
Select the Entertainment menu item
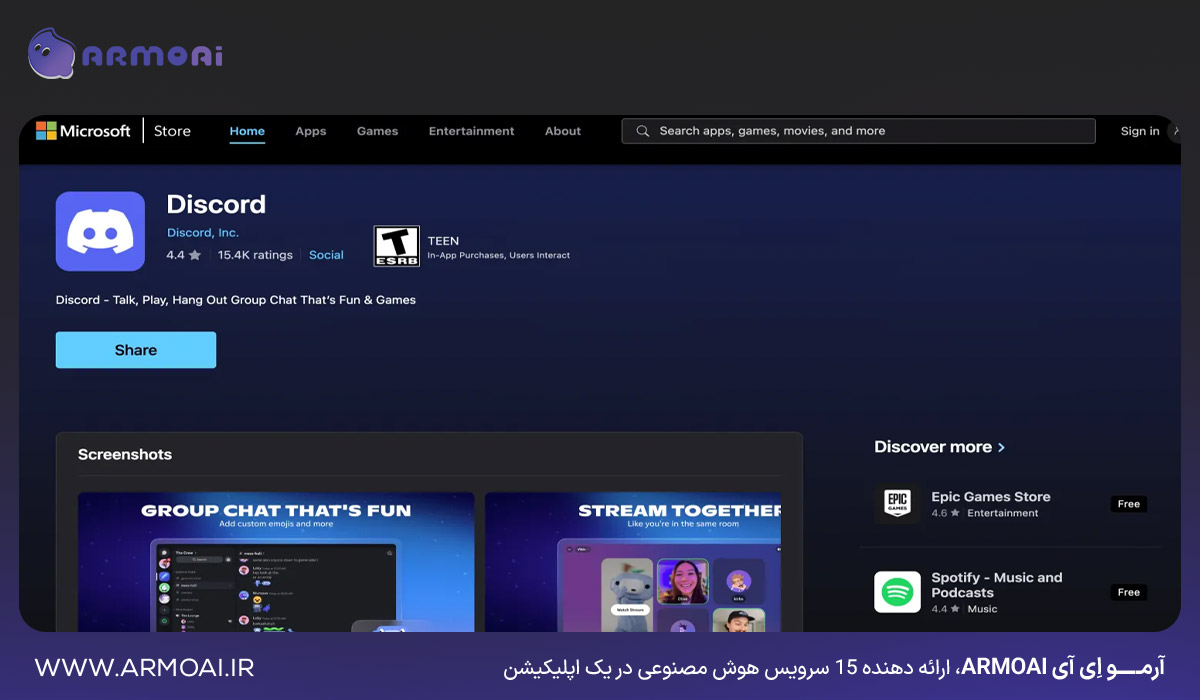click(x=471, y=130)
